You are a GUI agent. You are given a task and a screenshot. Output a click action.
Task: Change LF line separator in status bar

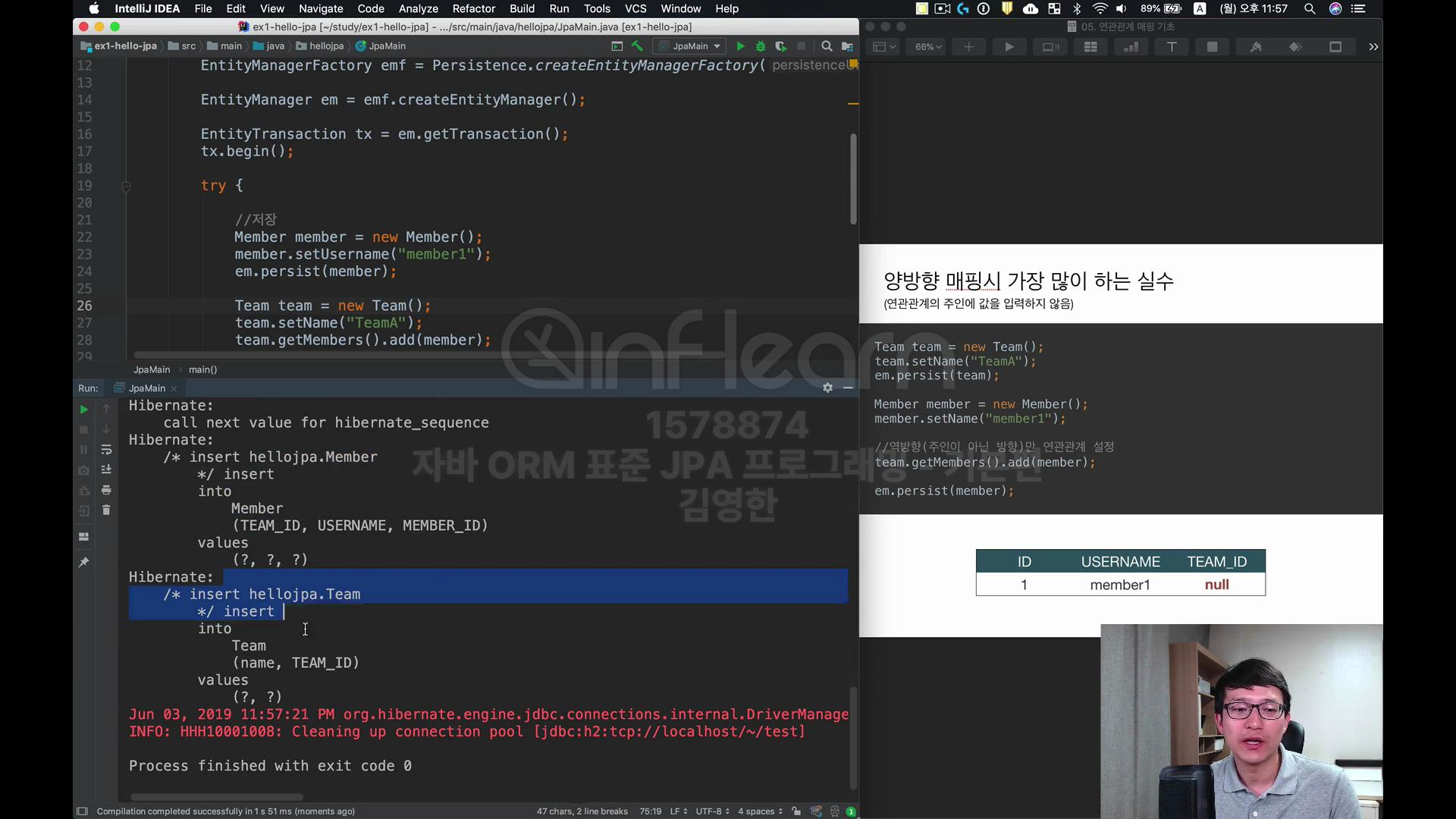(679, 811)
